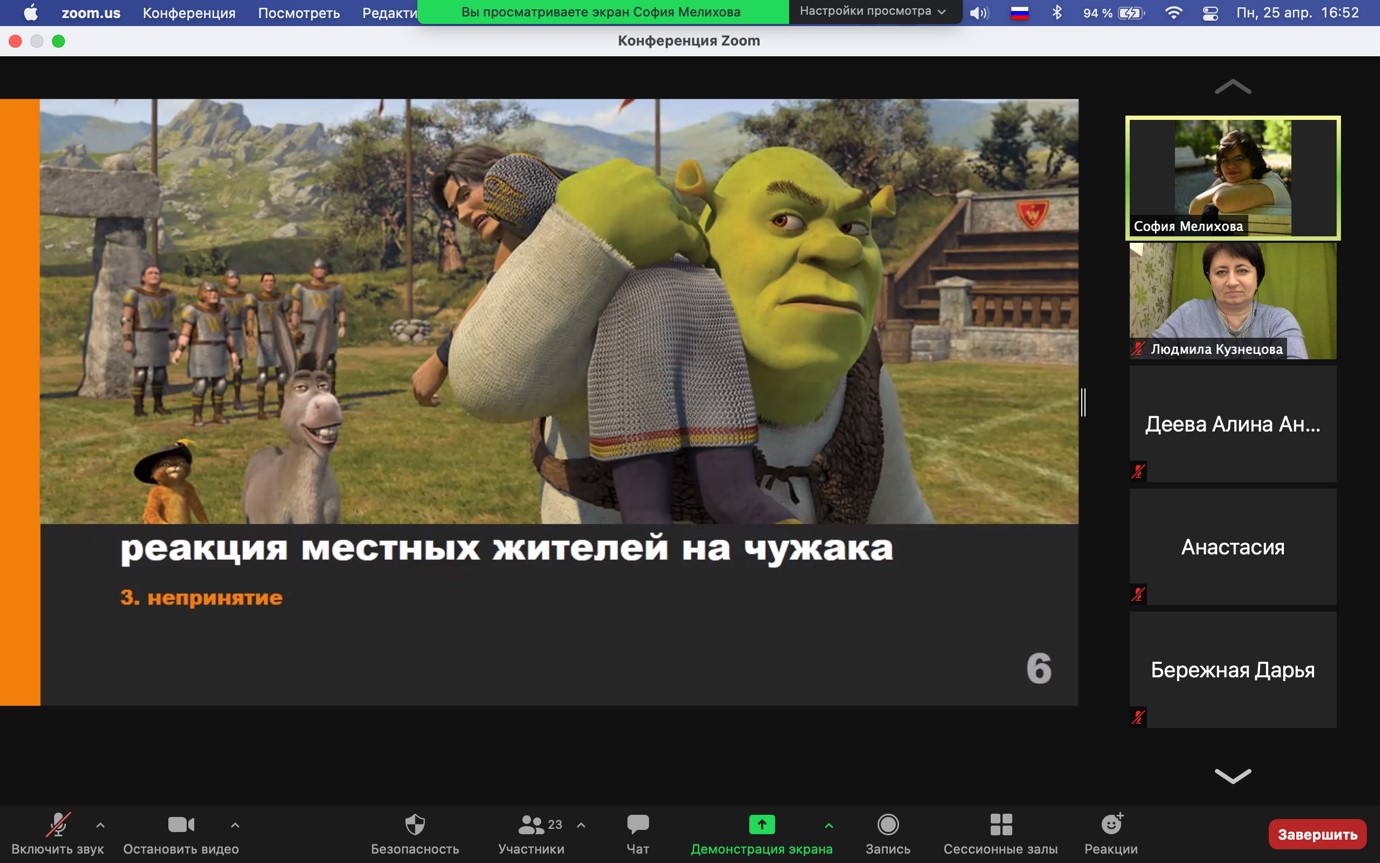This screenshot has width=1380, height=863.
Task: Open the Bluetooth menu bar icon
Action: (x=1057, y=13)
